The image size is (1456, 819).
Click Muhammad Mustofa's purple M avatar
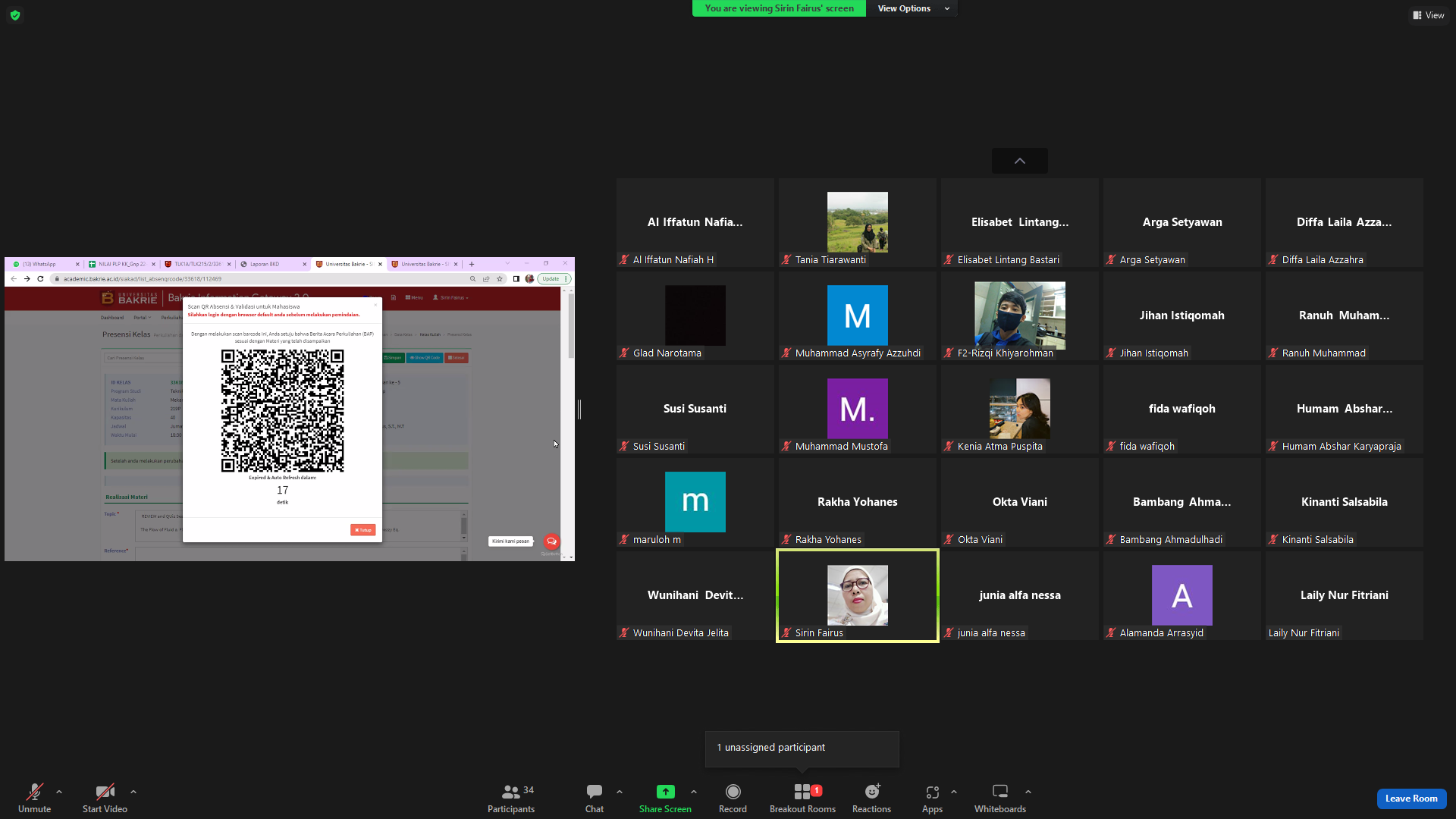point(858,409)
